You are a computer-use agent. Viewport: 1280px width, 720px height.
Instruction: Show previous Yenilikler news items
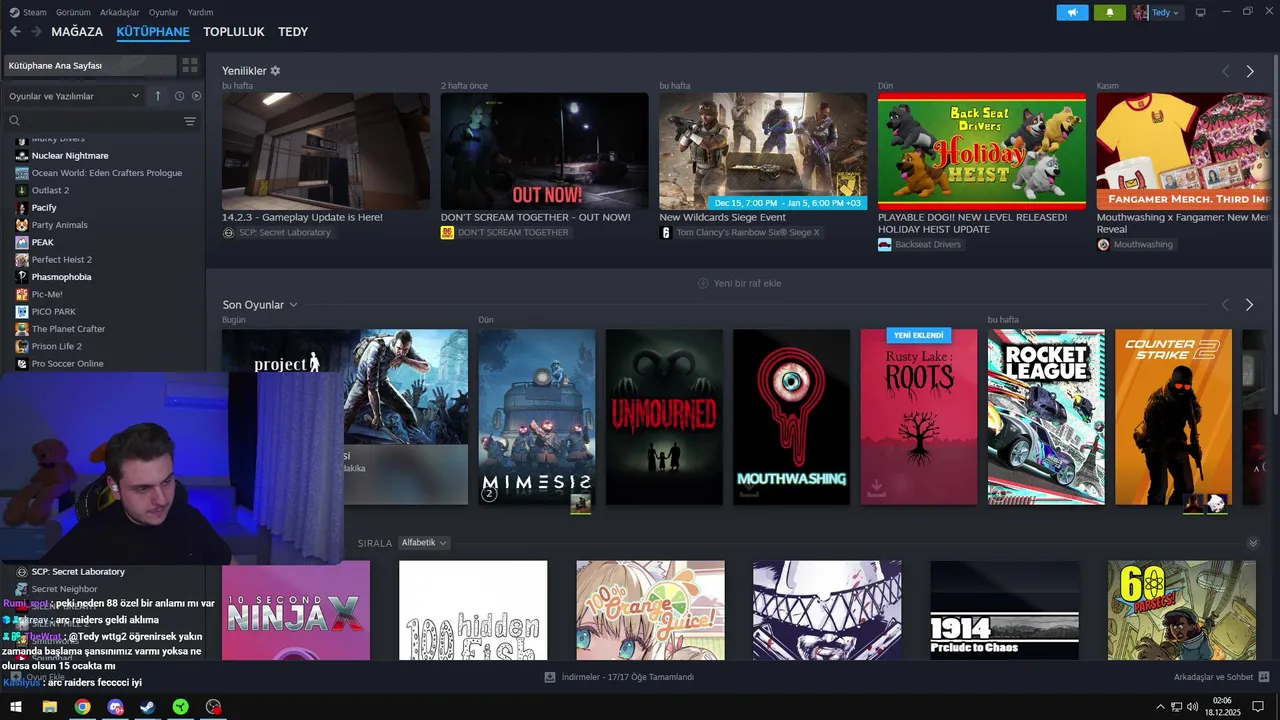tap(1225, 72)
